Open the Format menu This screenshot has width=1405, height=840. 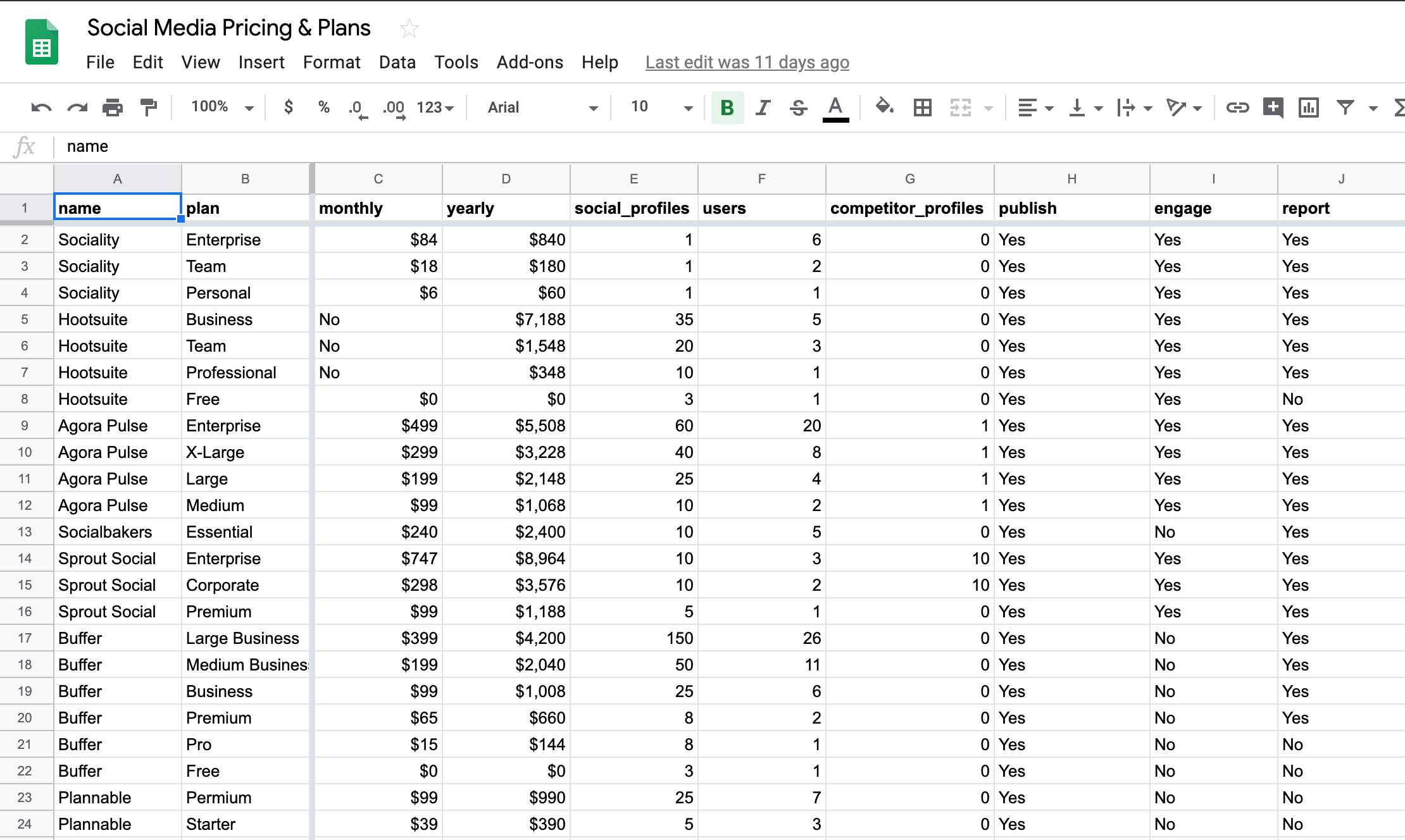[x=332, y=62]
